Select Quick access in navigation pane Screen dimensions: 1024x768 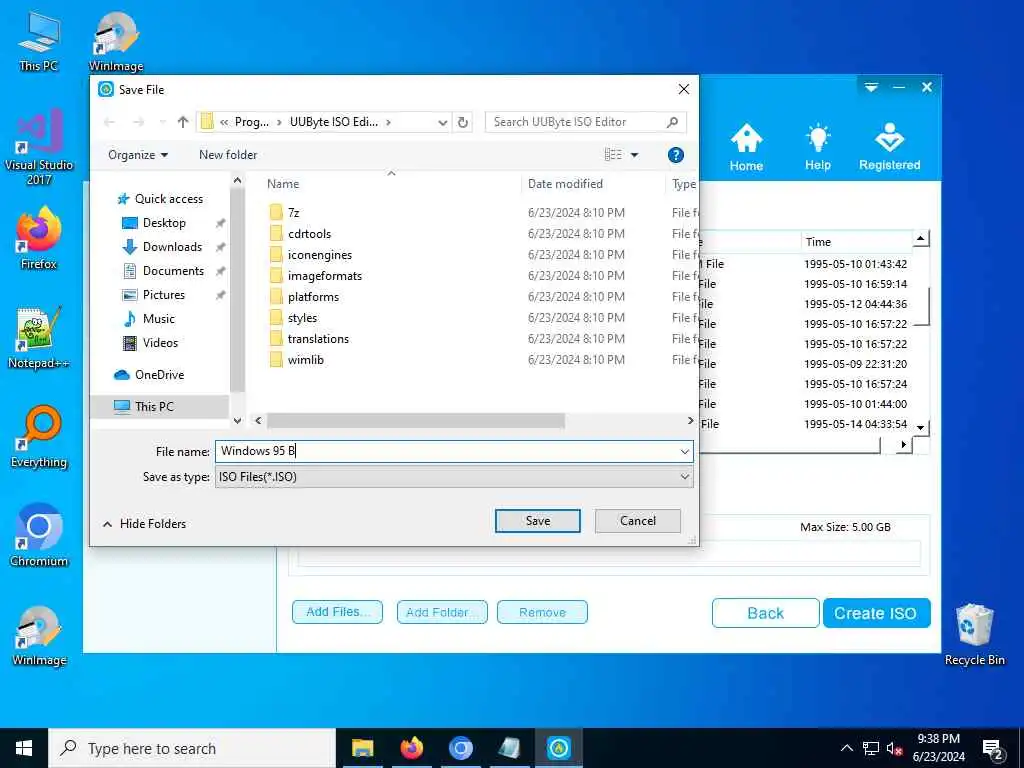click(x=161, y=199)
